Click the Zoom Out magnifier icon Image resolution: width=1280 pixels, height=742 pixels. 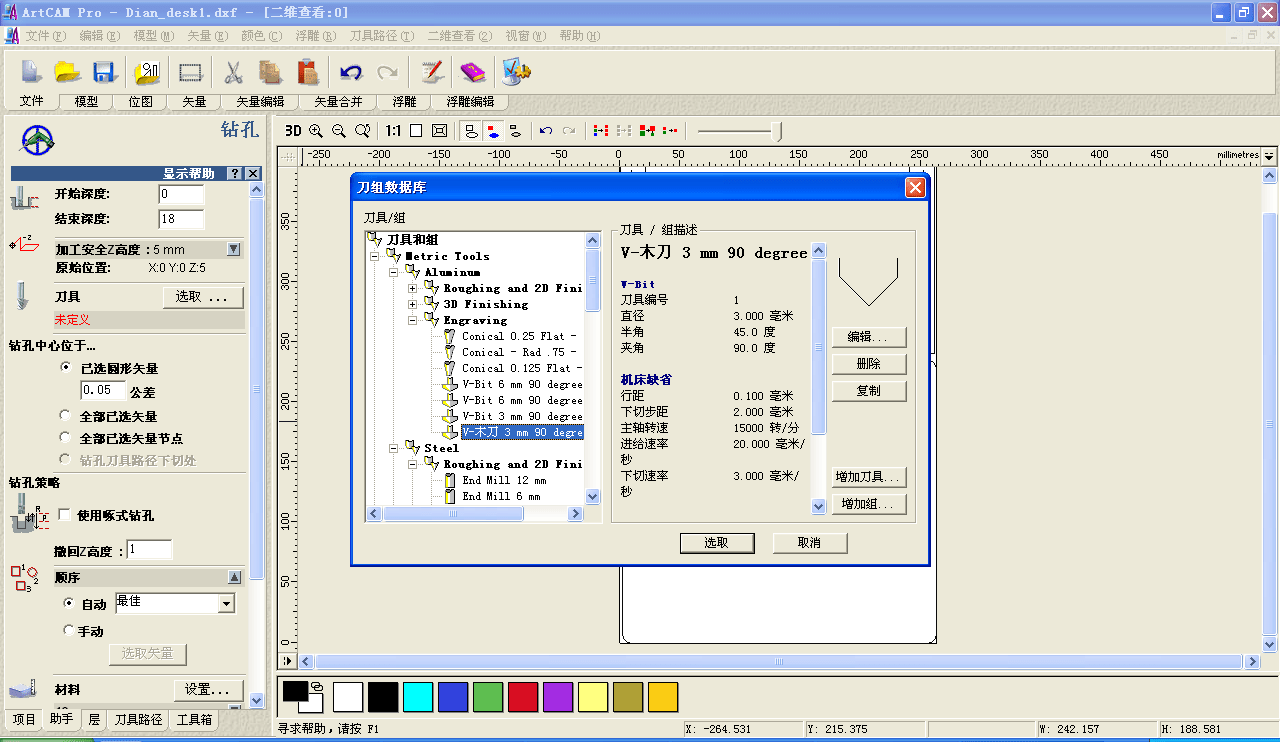(x=339, y=131)
